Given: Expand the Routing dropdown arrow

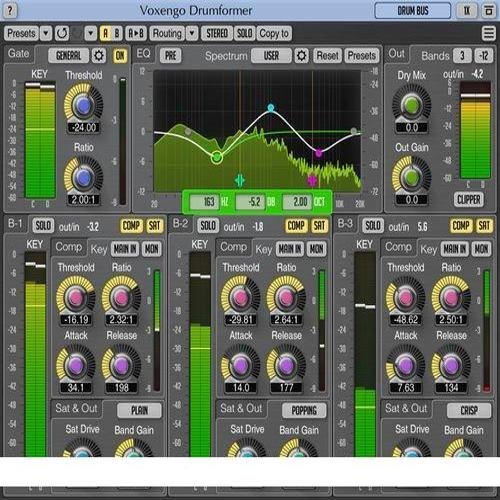Looking at the screenshot, I should pyautogui.click(x=192, y=33).
